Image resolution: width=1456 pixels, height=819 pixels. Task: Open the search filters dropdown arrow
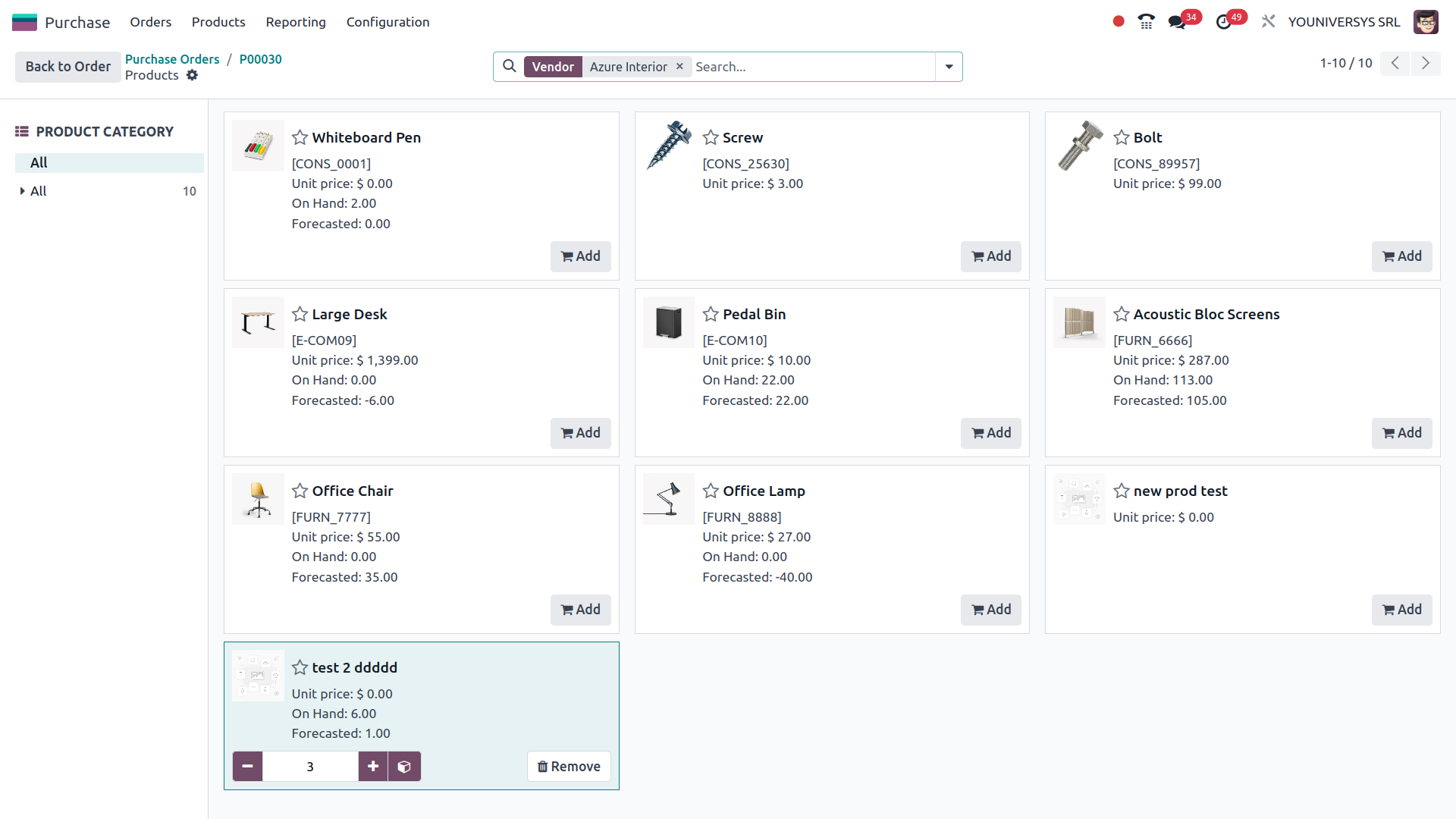coord(948,67)
